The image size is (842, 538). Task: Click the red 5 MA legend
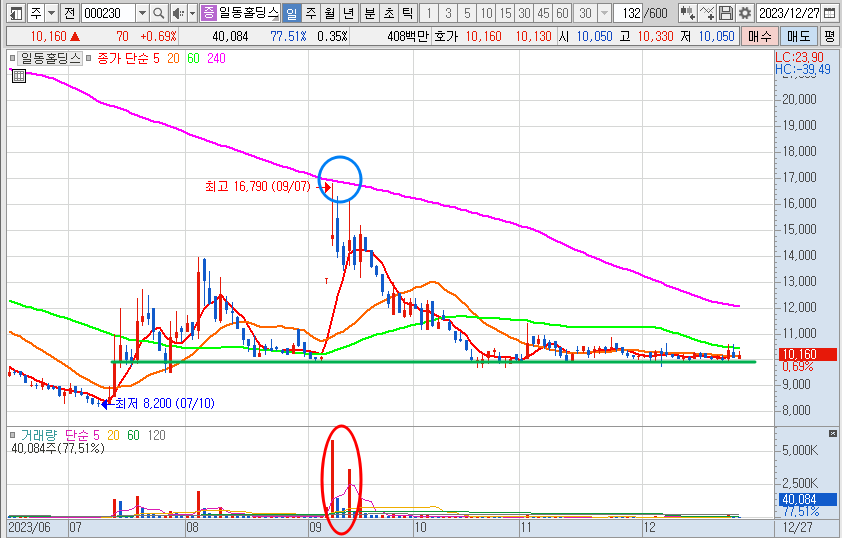(x=156, y=58)
